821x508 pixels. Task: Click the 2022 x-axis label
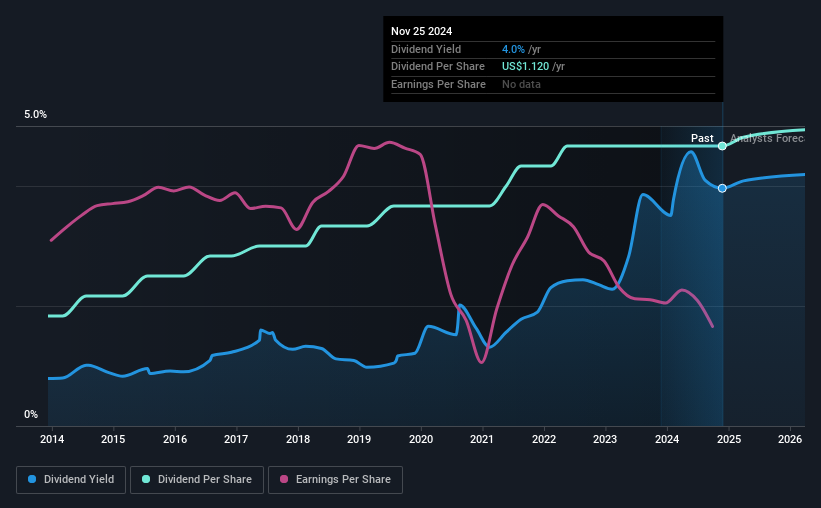click(x=544, y=439)
